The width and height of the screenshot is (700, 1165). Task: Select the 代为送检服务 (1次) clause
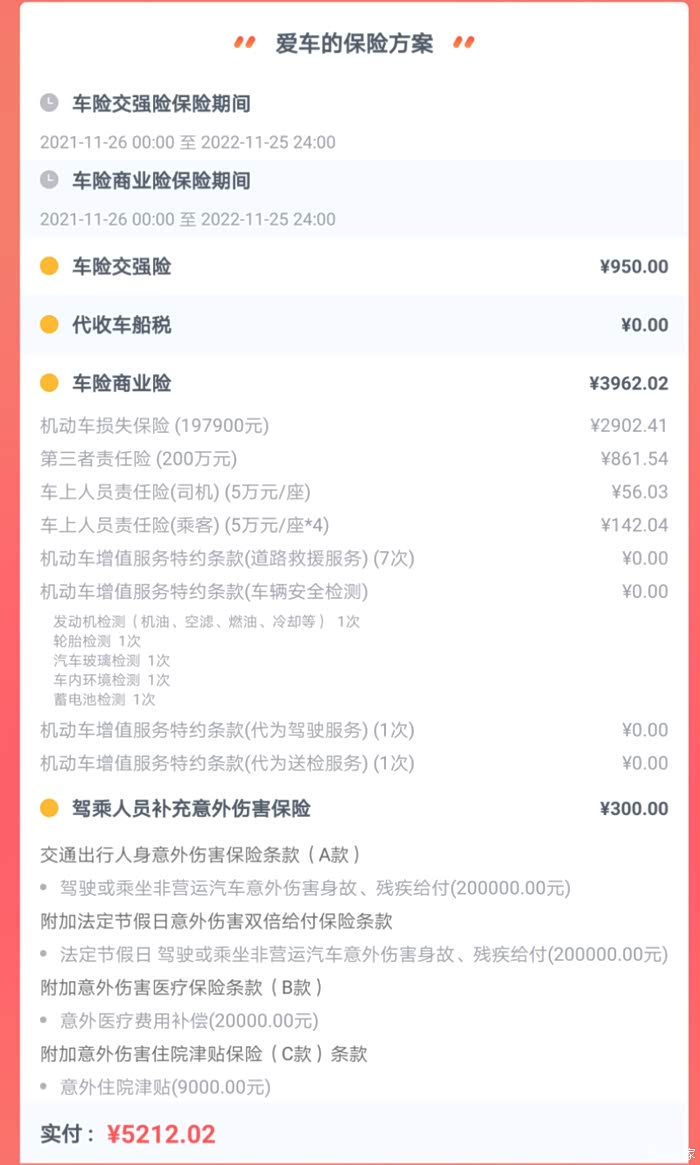click(x=227, y=763)
